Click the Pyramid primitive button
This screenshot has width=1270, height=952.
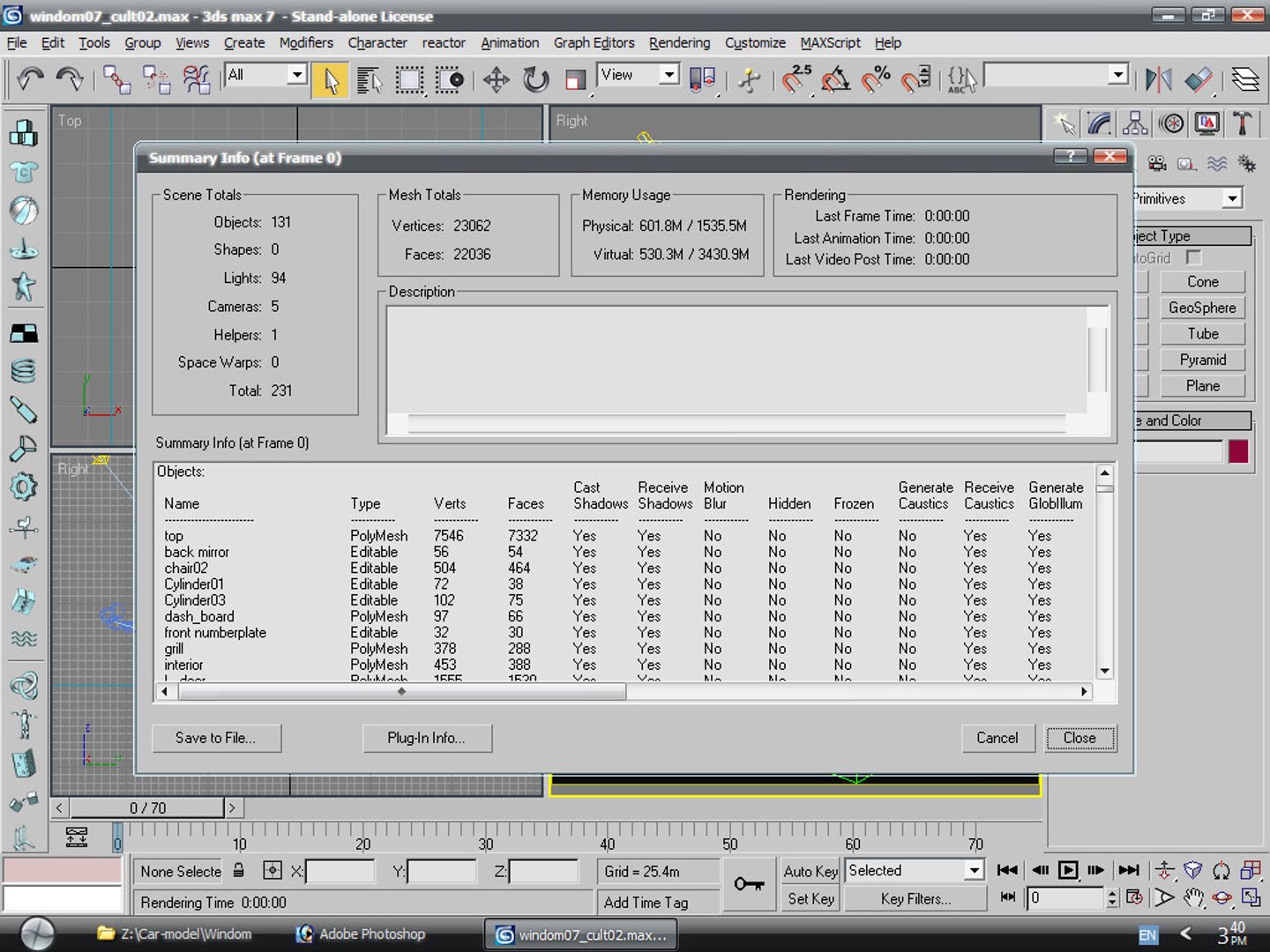pyautogui.click(x=1202, y=360)
